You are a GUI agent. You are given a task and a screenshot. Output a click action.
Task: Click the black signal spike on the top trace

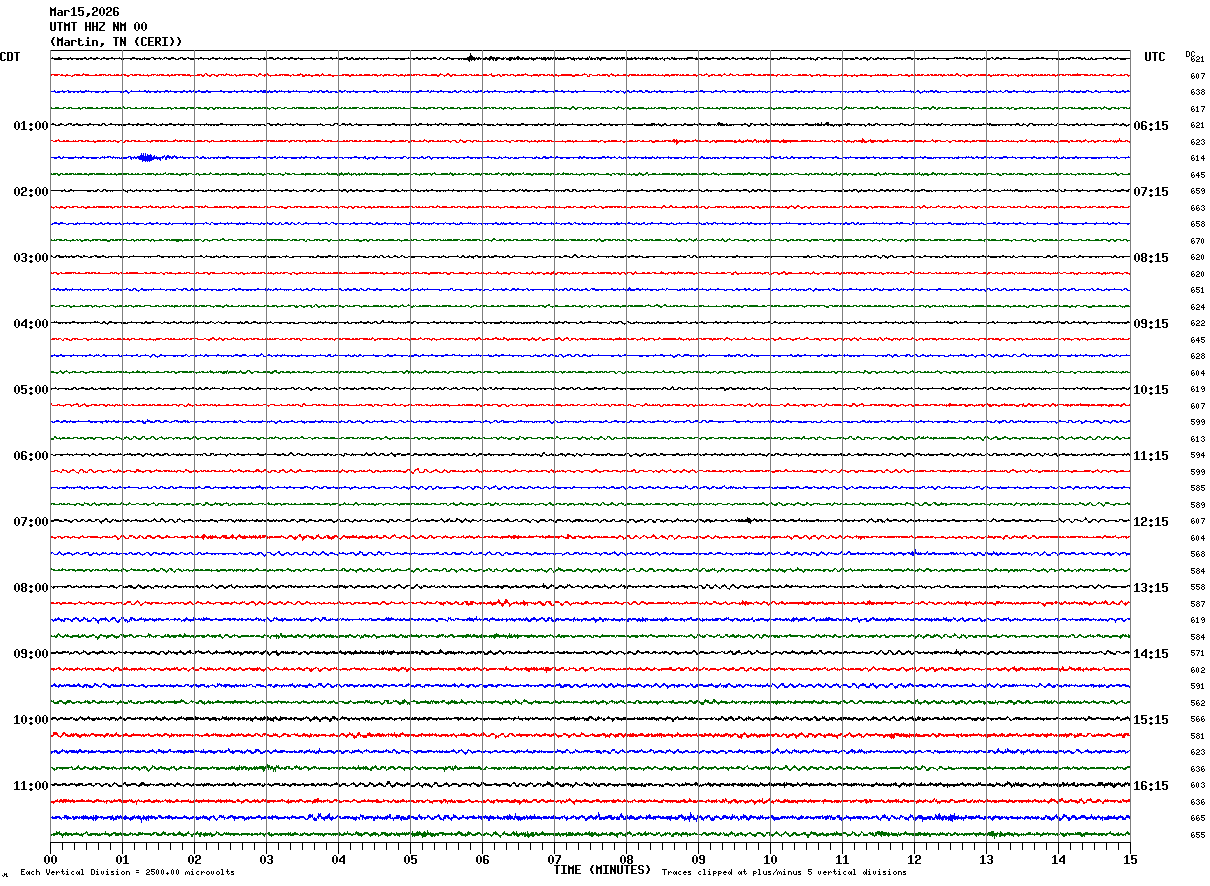coord(470,57)
